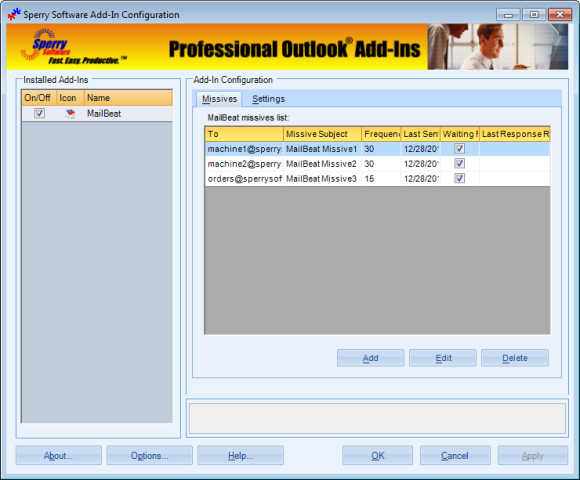Open the Help button
The width and height of the screenshot is (580, 480).
tap(240, 456)
